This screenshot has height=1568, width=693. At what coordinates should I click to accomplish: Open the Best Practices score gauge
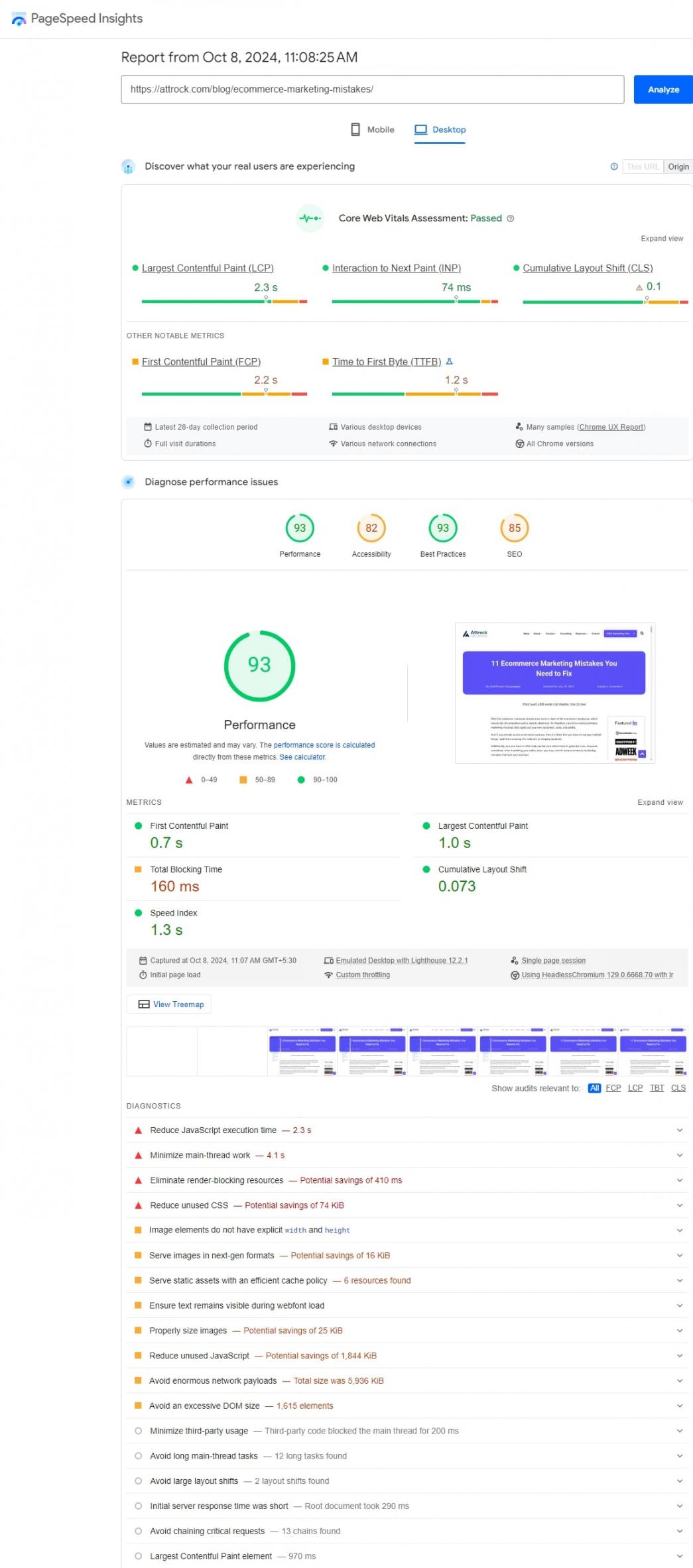pos(443,528)
